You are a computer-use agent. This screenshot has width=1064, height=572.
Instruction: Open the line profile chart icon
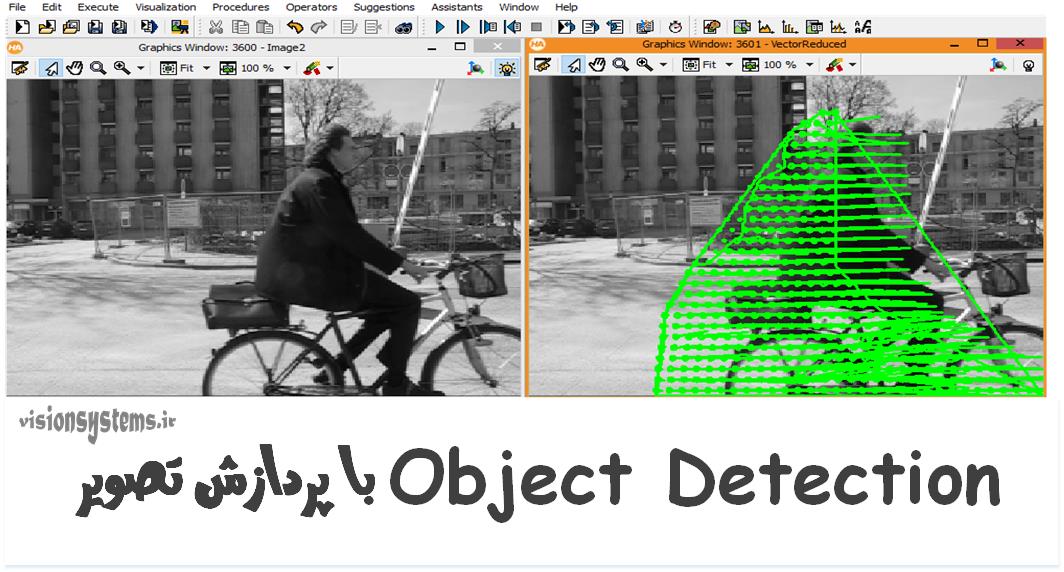pos(838,27)
